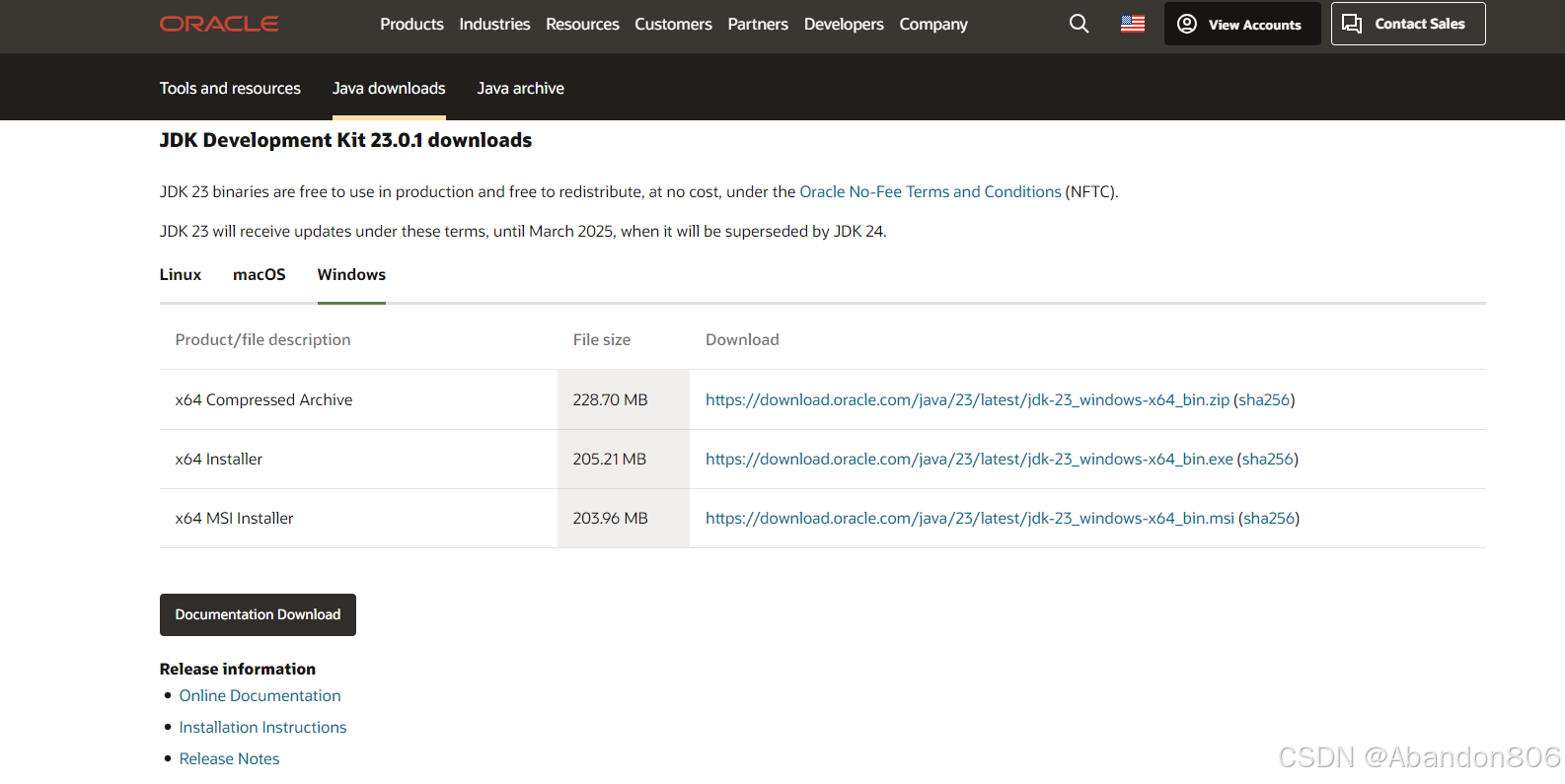The width and height of the screenshot is (1565, 784).
Task: Switch to Tools and resources tab
Action: pyautogui.click(x=230, y=88)
